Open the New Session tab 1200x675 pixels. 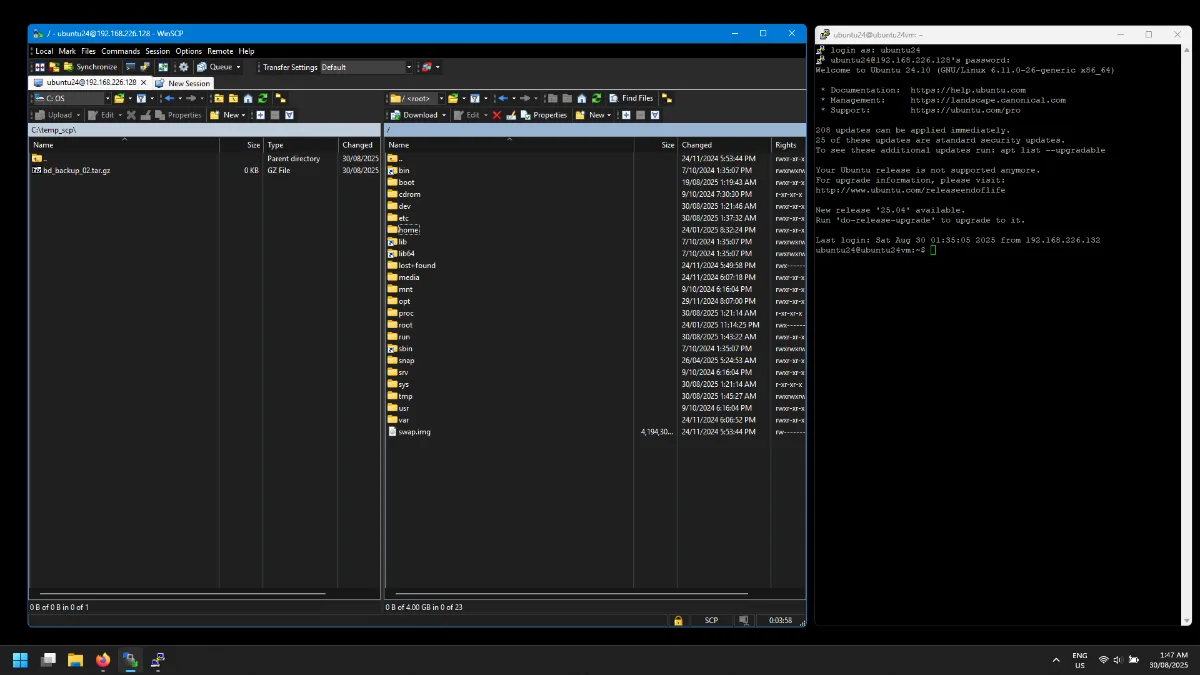point(182,83)
